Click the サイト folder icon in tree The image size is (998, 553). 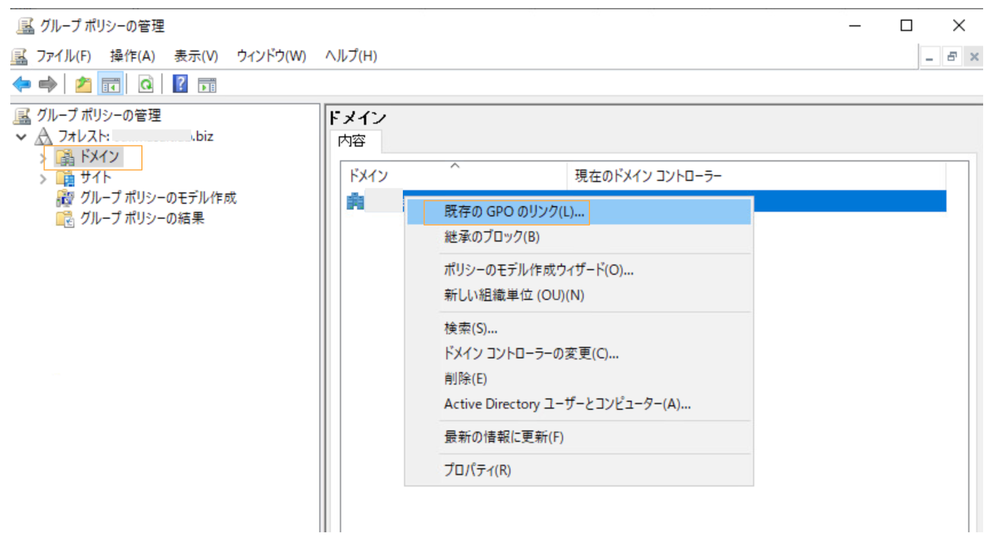[x=65, y=178]
